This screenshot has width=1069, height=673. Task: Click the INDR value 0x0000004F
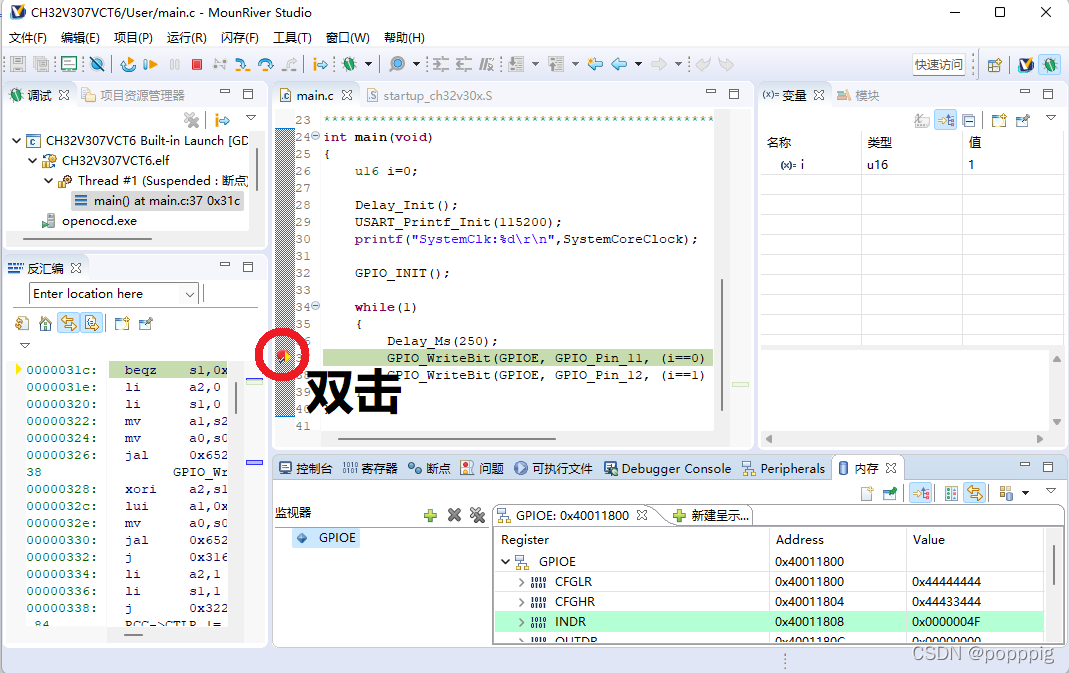click(x=946, y=622)
